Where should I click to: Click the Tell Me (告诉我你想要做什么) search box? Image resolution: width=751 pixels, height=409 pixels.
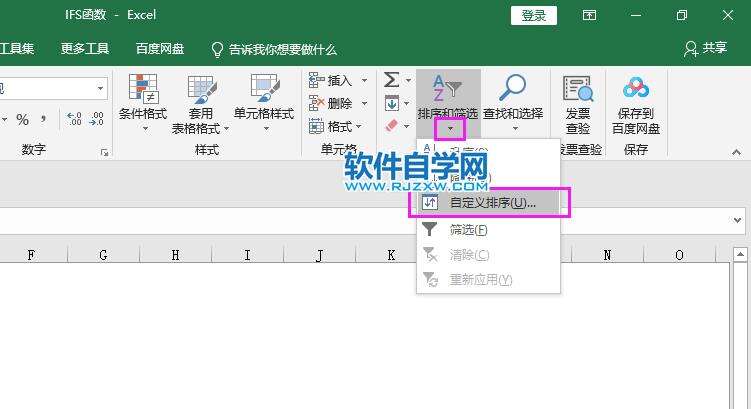click(x=273, y=49)
